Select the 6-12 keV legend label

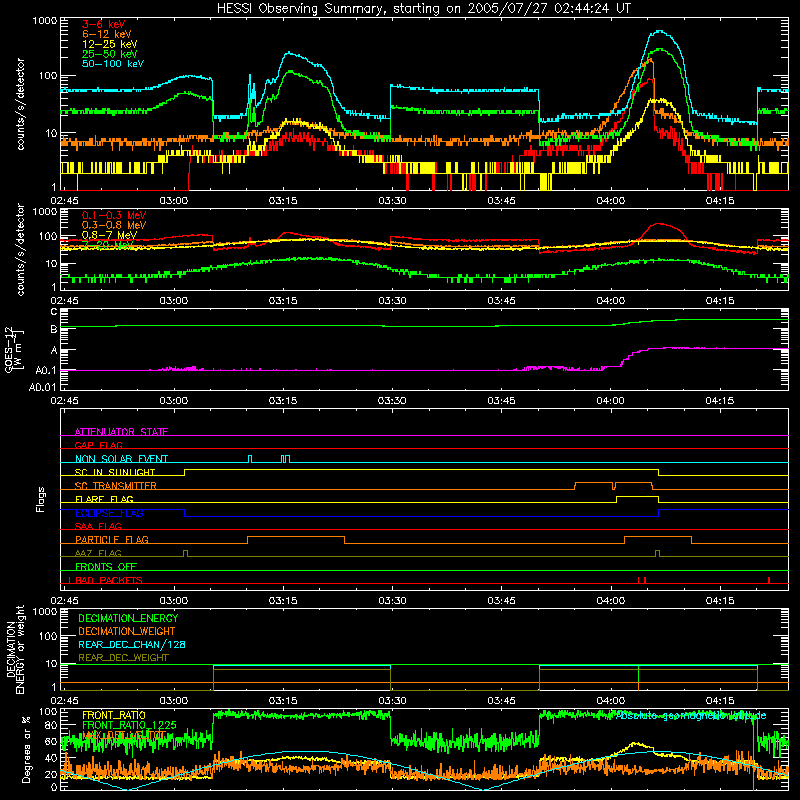[107, 34]
